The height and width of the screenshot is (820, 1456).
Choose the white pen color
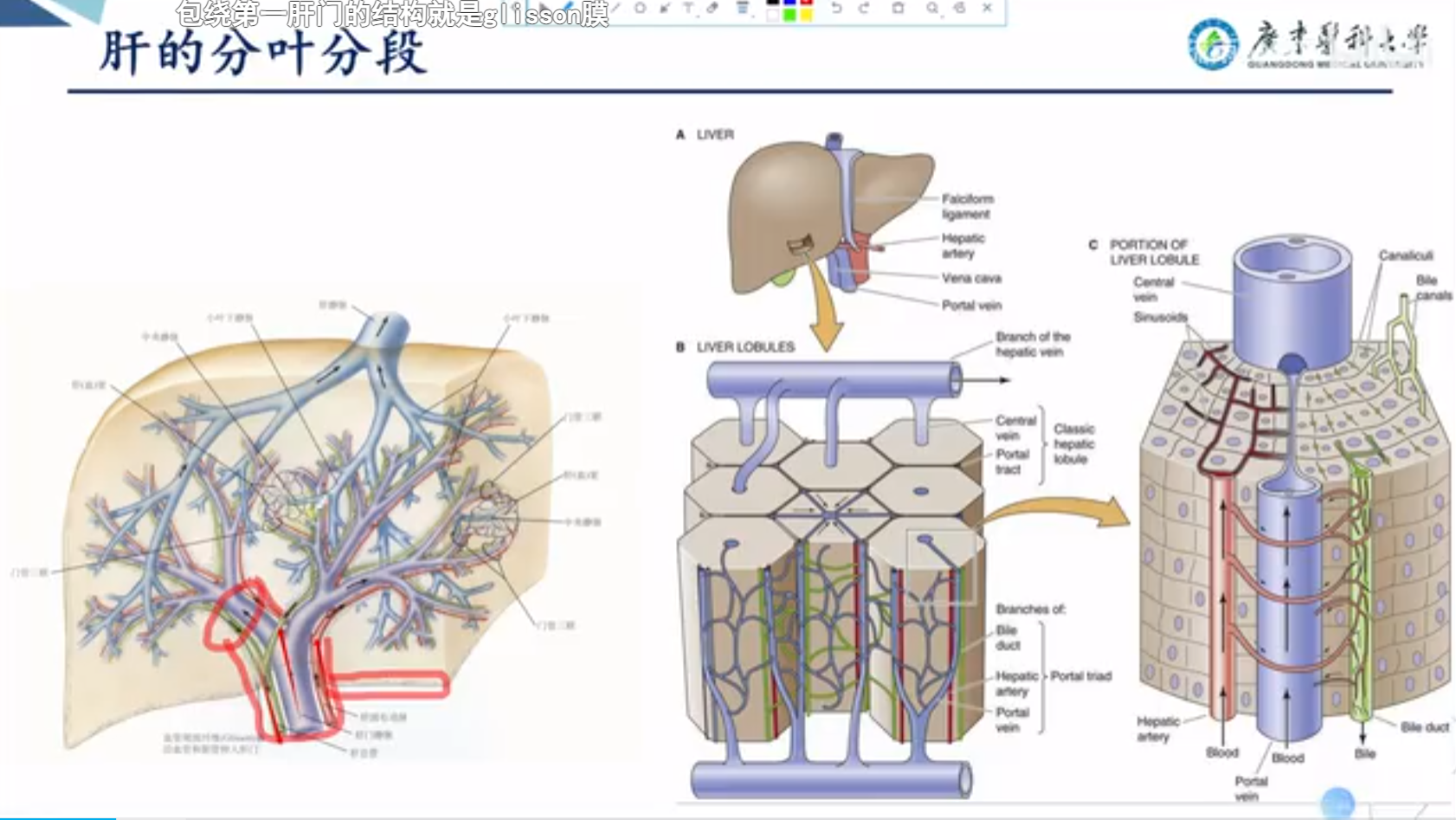coord(773,16)
